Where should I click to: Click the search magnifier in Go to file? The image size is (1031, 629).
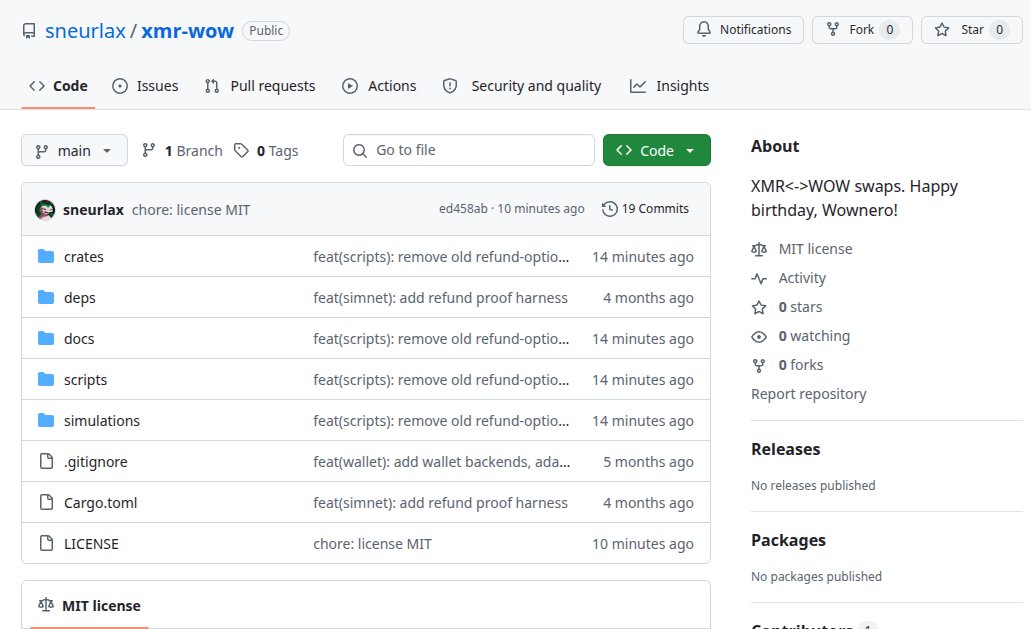360,151
